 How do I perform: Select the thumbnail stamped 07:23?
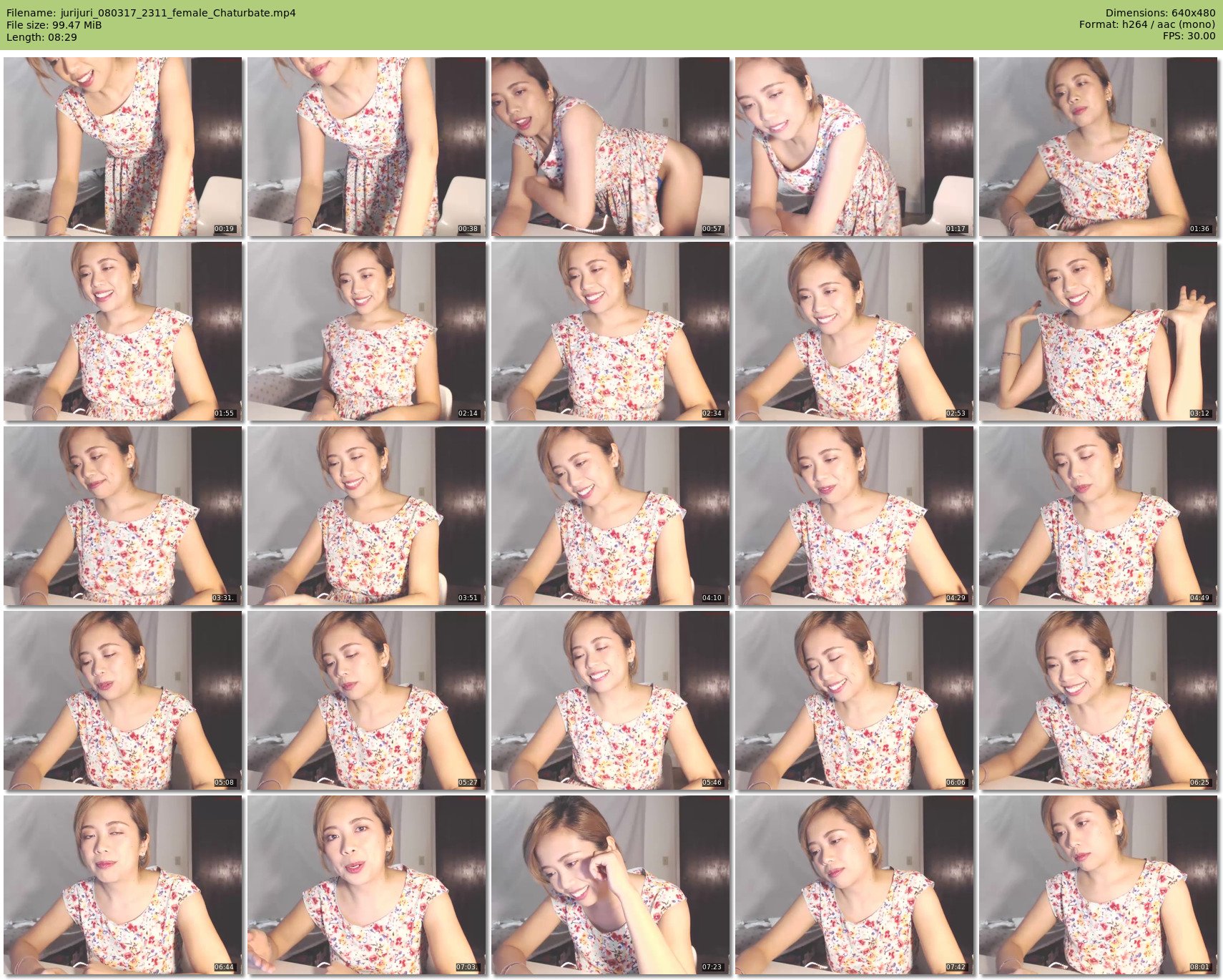(x=611, y=885)
